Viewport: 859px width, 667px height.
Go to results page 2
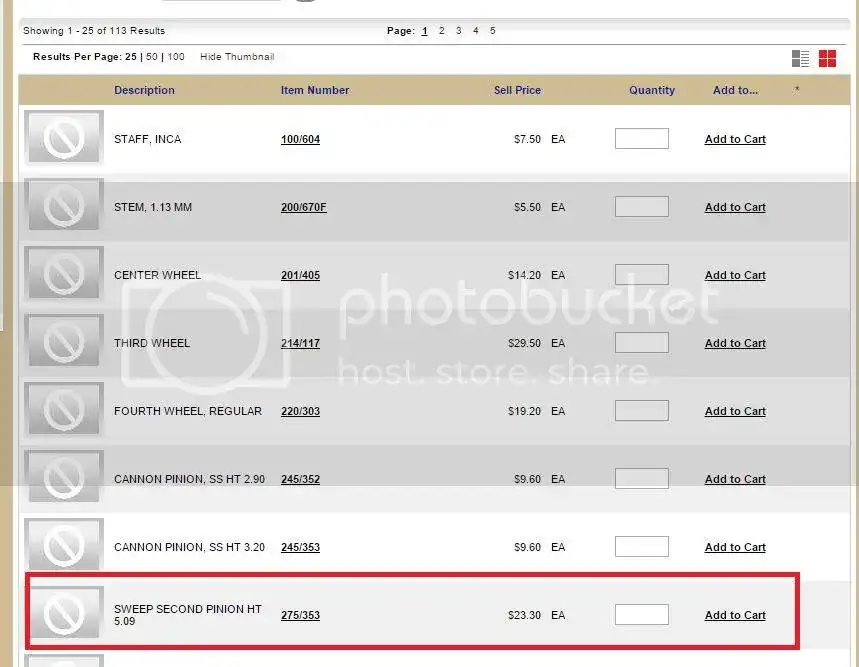tap(442, 31)
